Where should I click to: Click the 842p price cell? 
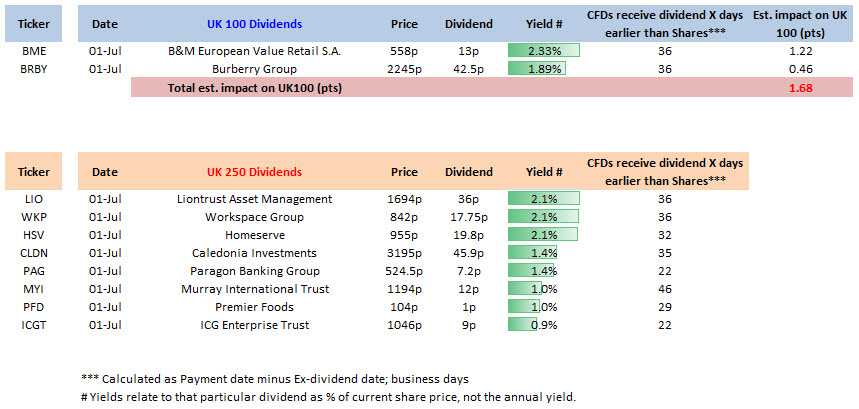coord(404,217)
